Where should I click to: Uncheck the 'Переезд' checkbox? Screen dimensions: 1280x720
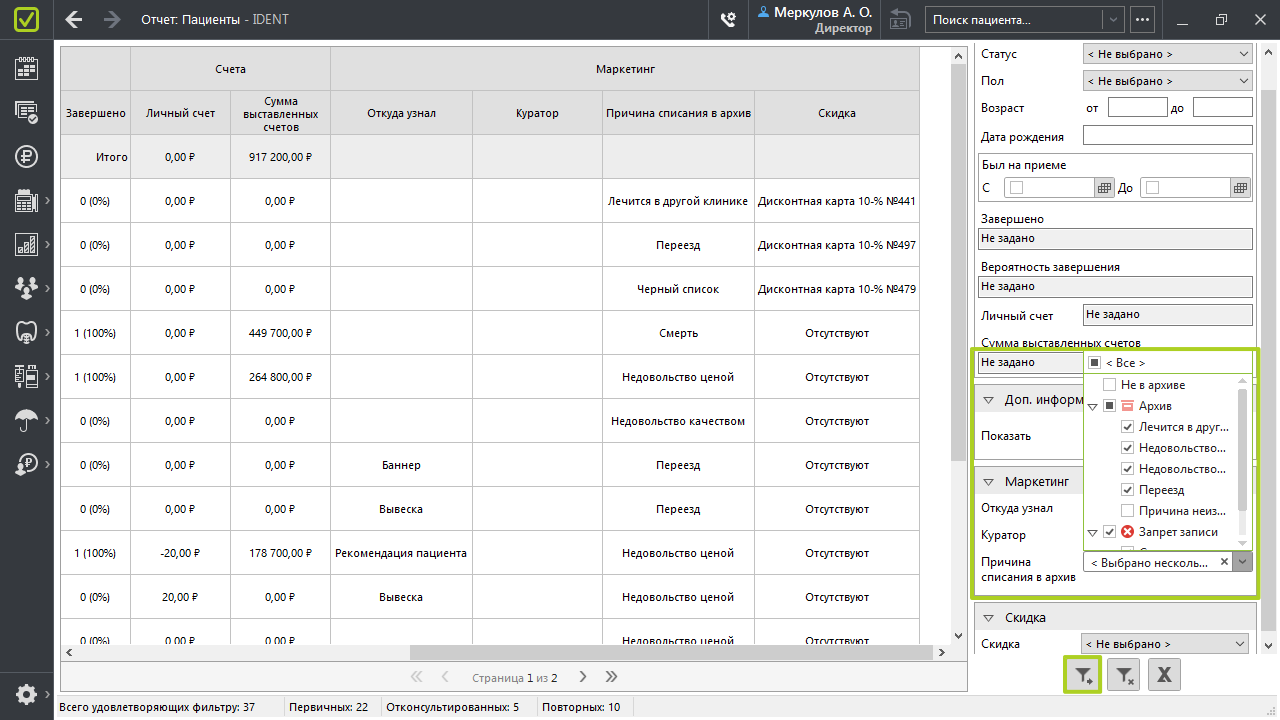1127,490
